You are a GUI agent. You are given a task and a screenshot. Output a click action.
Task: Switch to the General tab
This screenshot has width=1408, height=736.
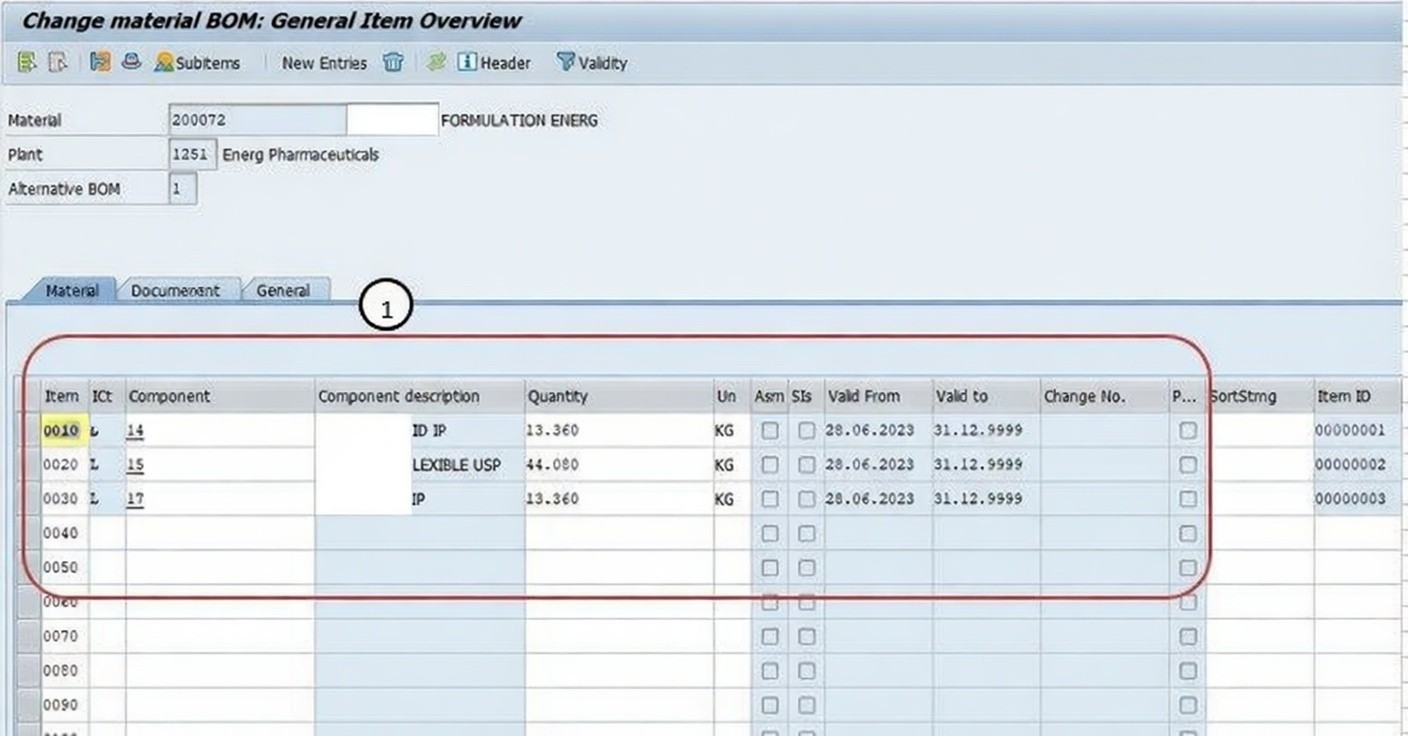click(283, 290)
